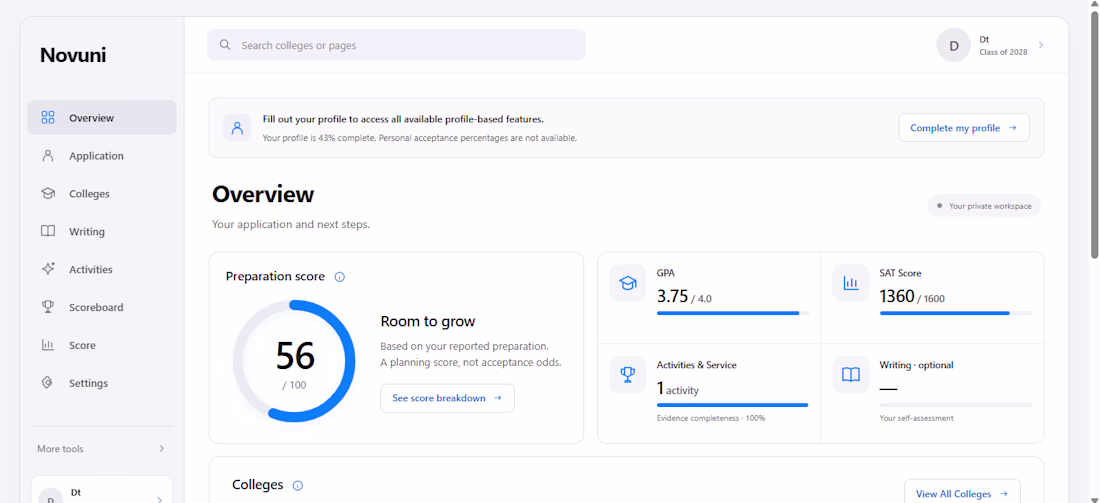Focus the Search colleges or pages field
This screenshot has height=503, width=1100.
click(x=396, y=45)
